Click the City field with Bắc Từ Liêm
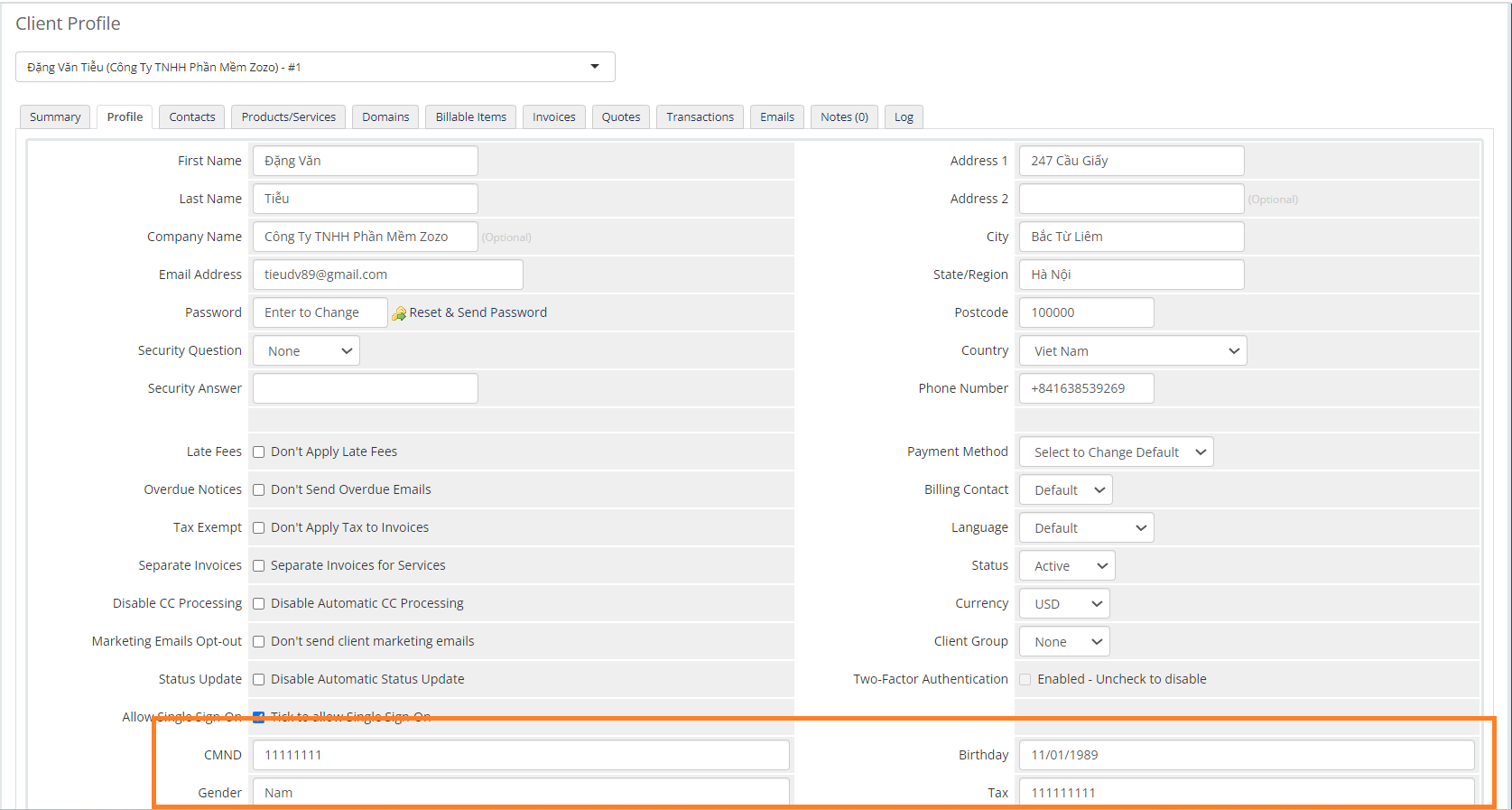 pyautogui.click(x=1131, y=237)
